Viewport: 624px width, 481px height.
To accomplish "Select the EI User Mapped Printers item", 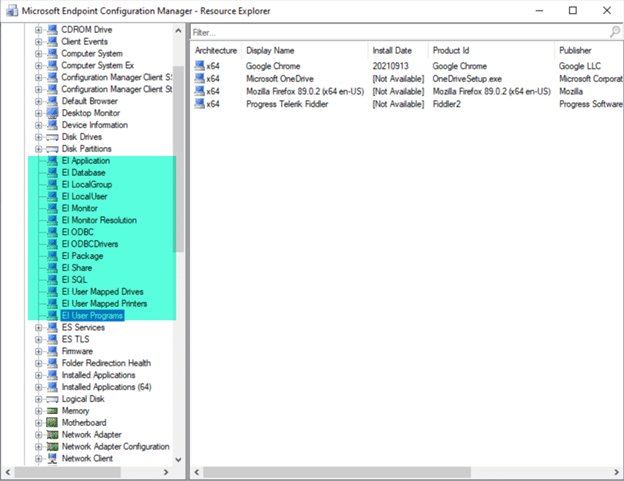I will pyautogui.click(x=104, y=304).
